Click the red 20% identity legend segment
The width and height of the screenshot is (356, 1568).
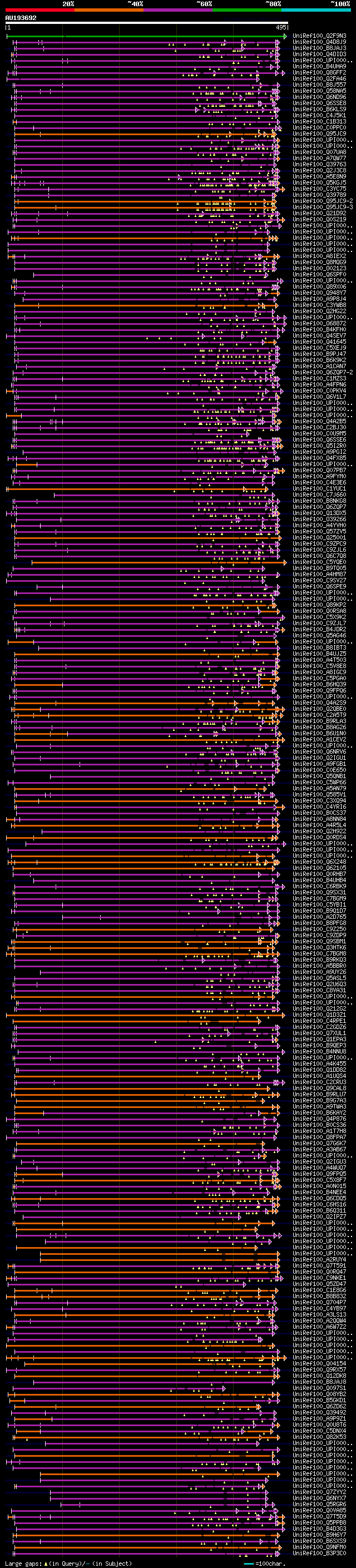point(39,11)
